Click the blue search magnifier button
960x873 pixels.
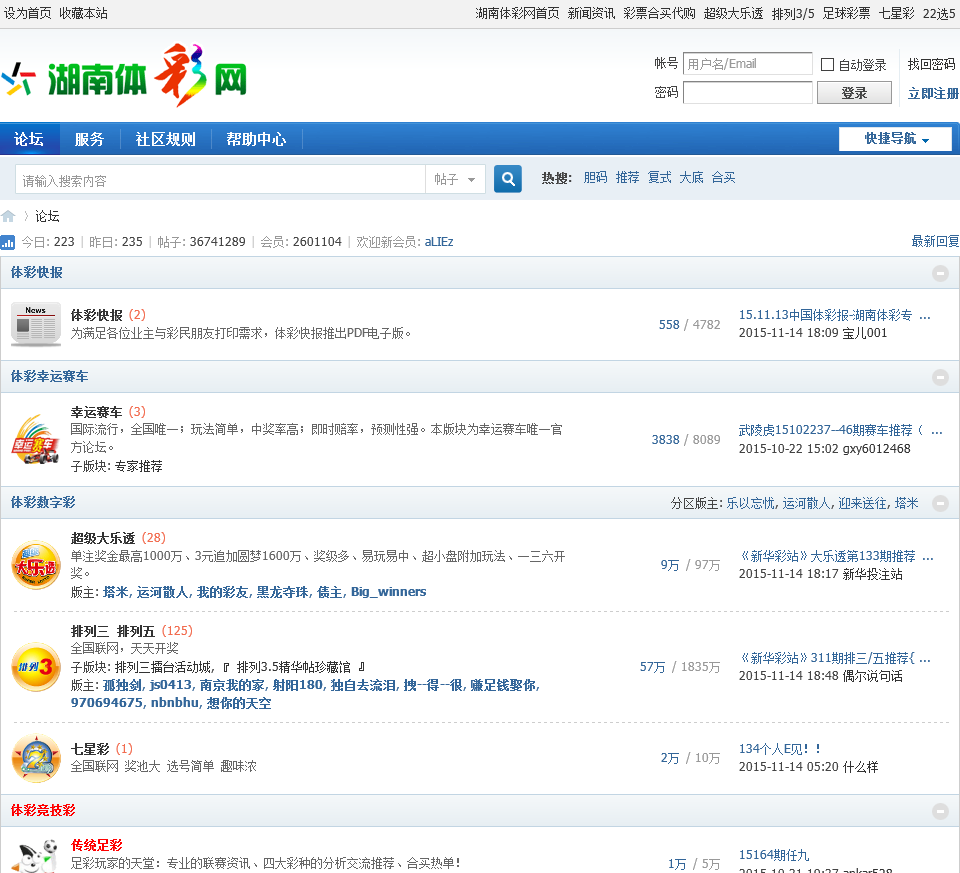click(x=508, y=179)
